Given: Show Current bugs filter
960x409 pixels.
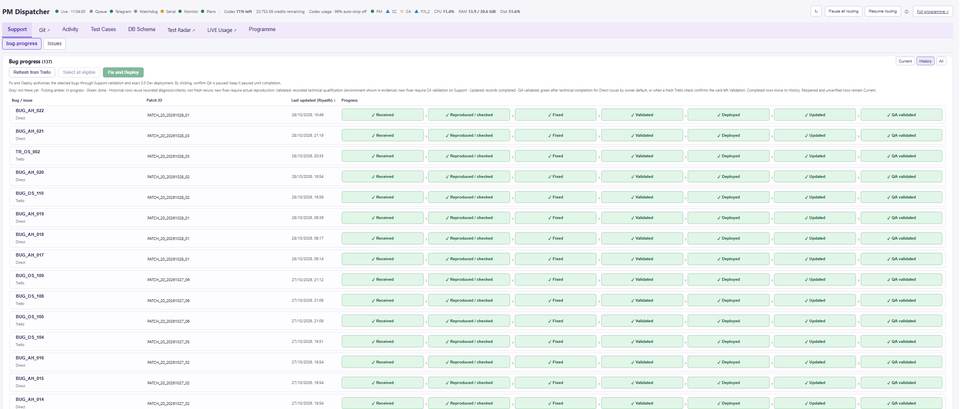Looking at the screenshot, I should click(x=905, y=61).
